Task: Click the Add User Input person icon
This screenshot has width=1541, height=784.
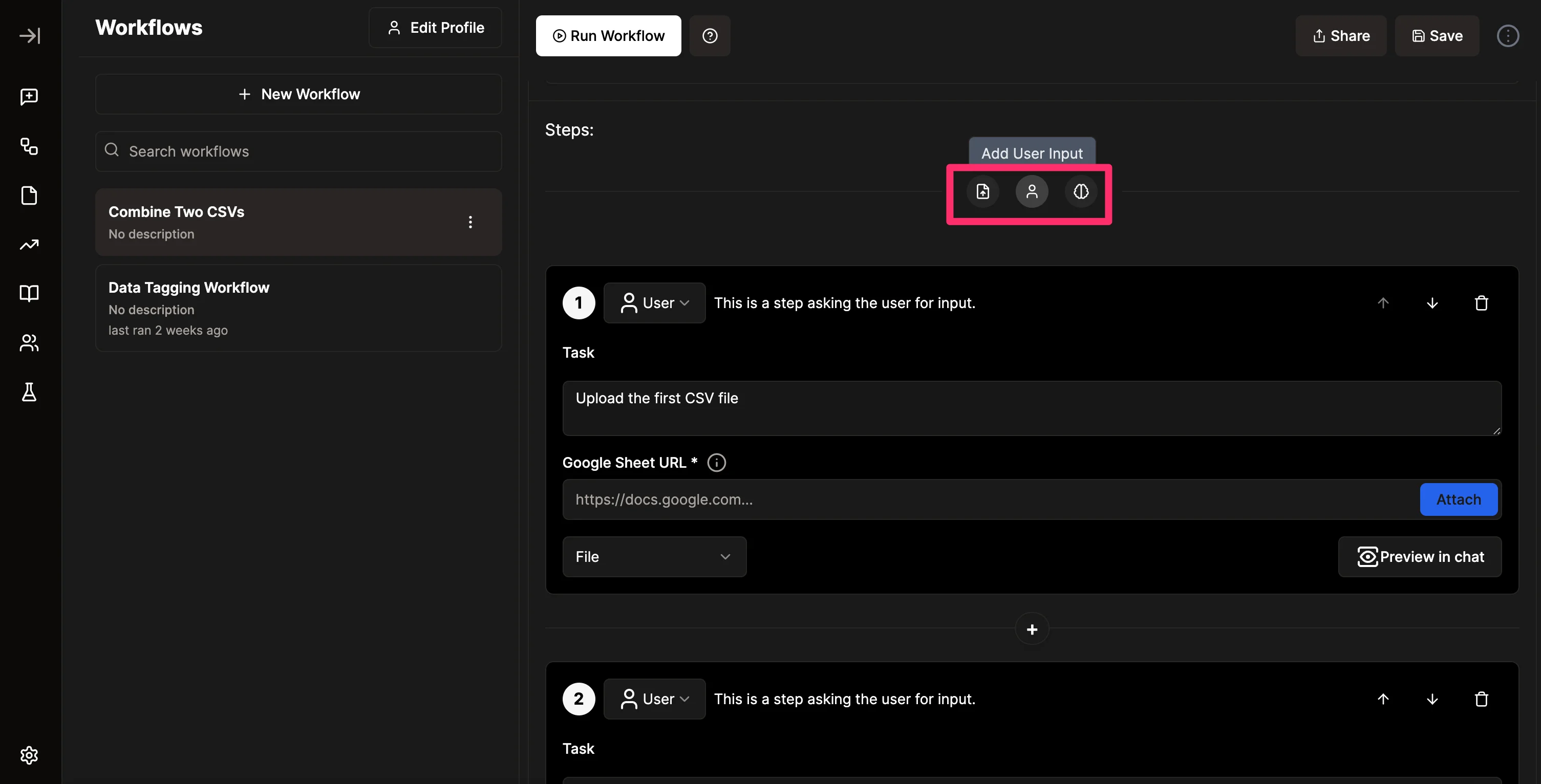Action: (x=1031, y=191)
